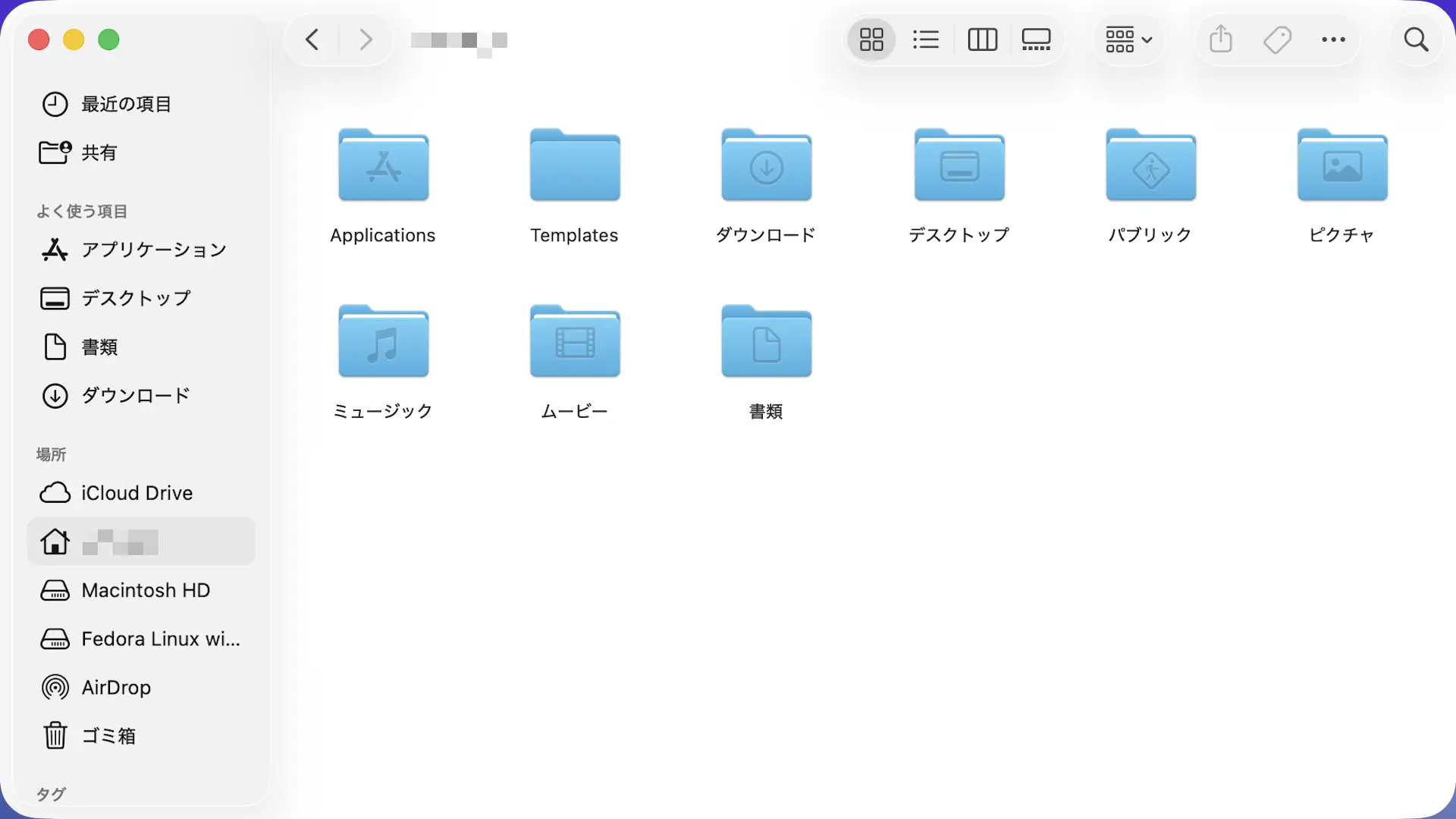Click the Fedora Linux volume entry
The width and height of the screenshot is (1456, 819).
tap(160, 639)
